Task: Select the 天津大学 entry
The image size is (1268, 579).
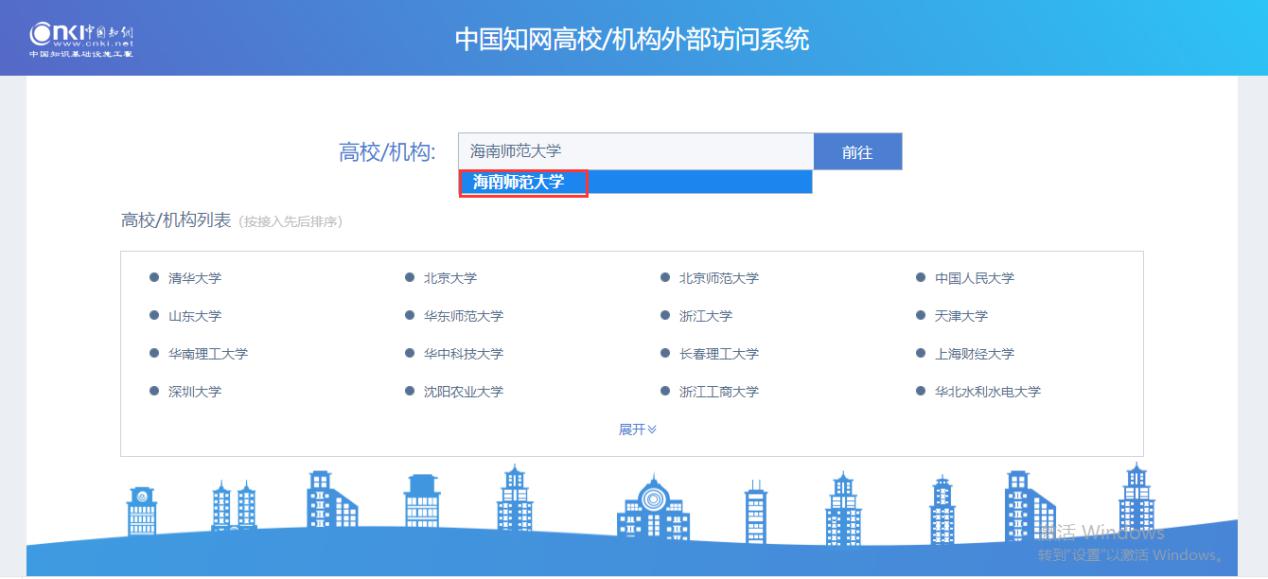Action: 961,316
